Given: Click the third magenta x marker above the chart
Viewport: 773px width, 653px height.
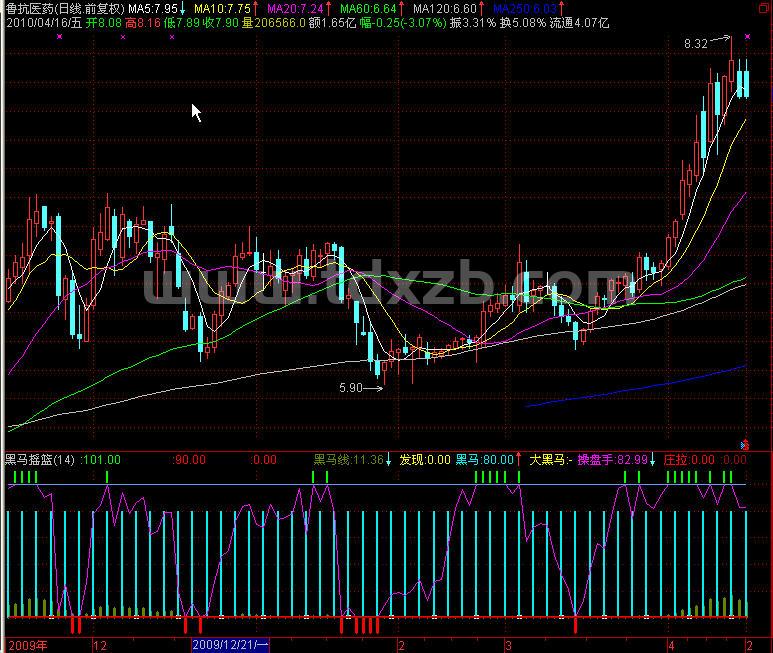Looking at the screenshot, I should pos(172,37).
